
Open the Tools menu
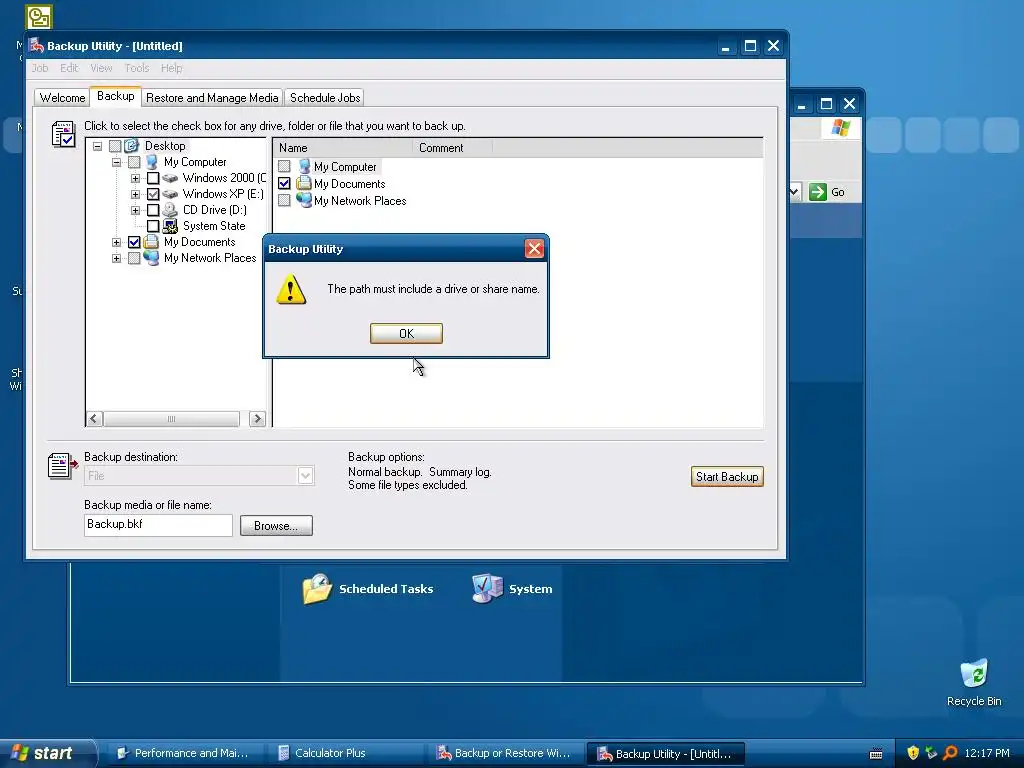pos(136,68)
